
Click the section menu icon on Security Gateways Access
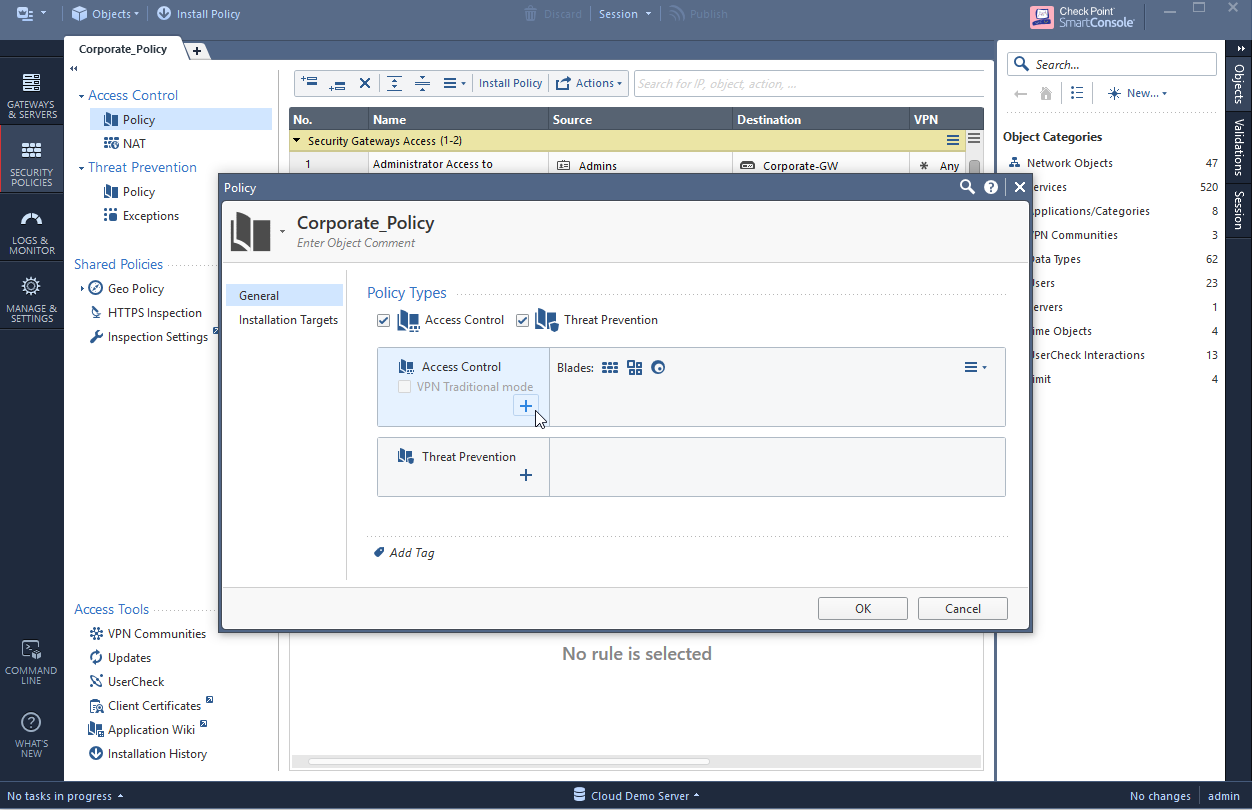pyautogui.click(x=953, y=141)
